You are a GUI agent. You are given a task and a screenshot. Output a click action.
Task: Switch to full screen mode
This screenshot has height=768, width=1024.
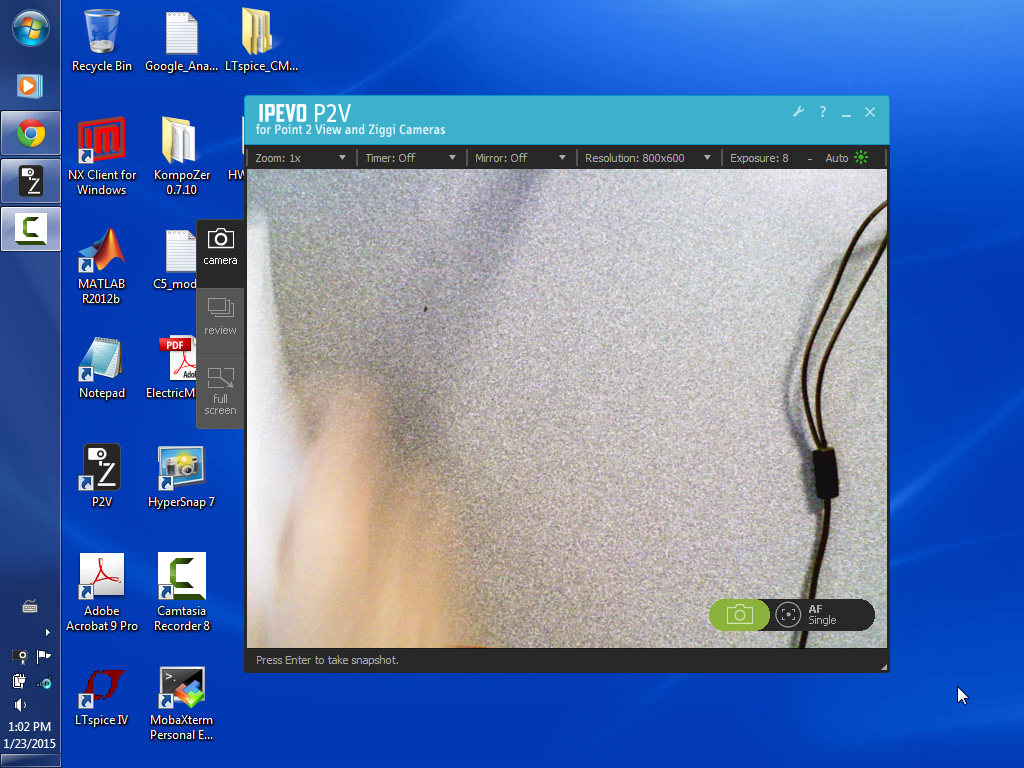220,391
